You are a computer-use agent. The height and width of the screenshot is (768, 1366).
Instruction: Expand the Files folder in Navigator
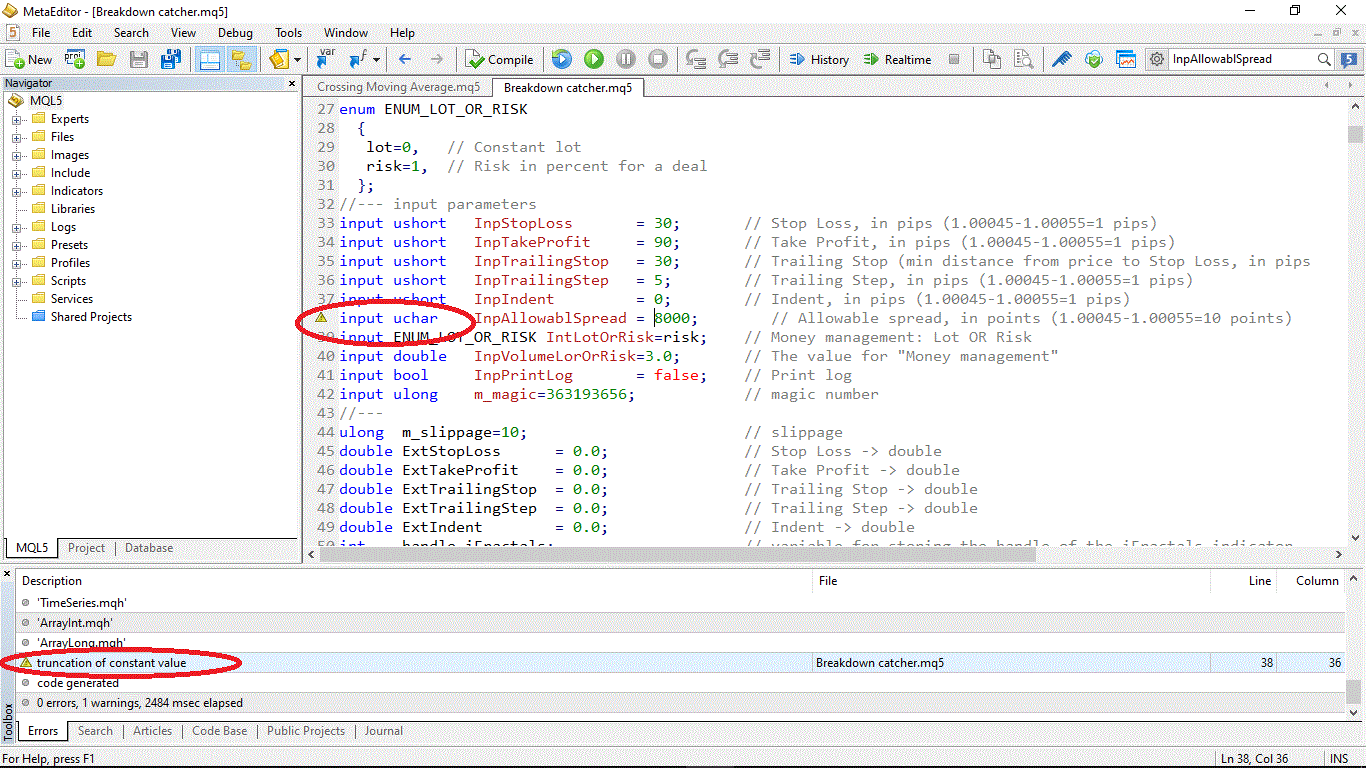point(17,137)
